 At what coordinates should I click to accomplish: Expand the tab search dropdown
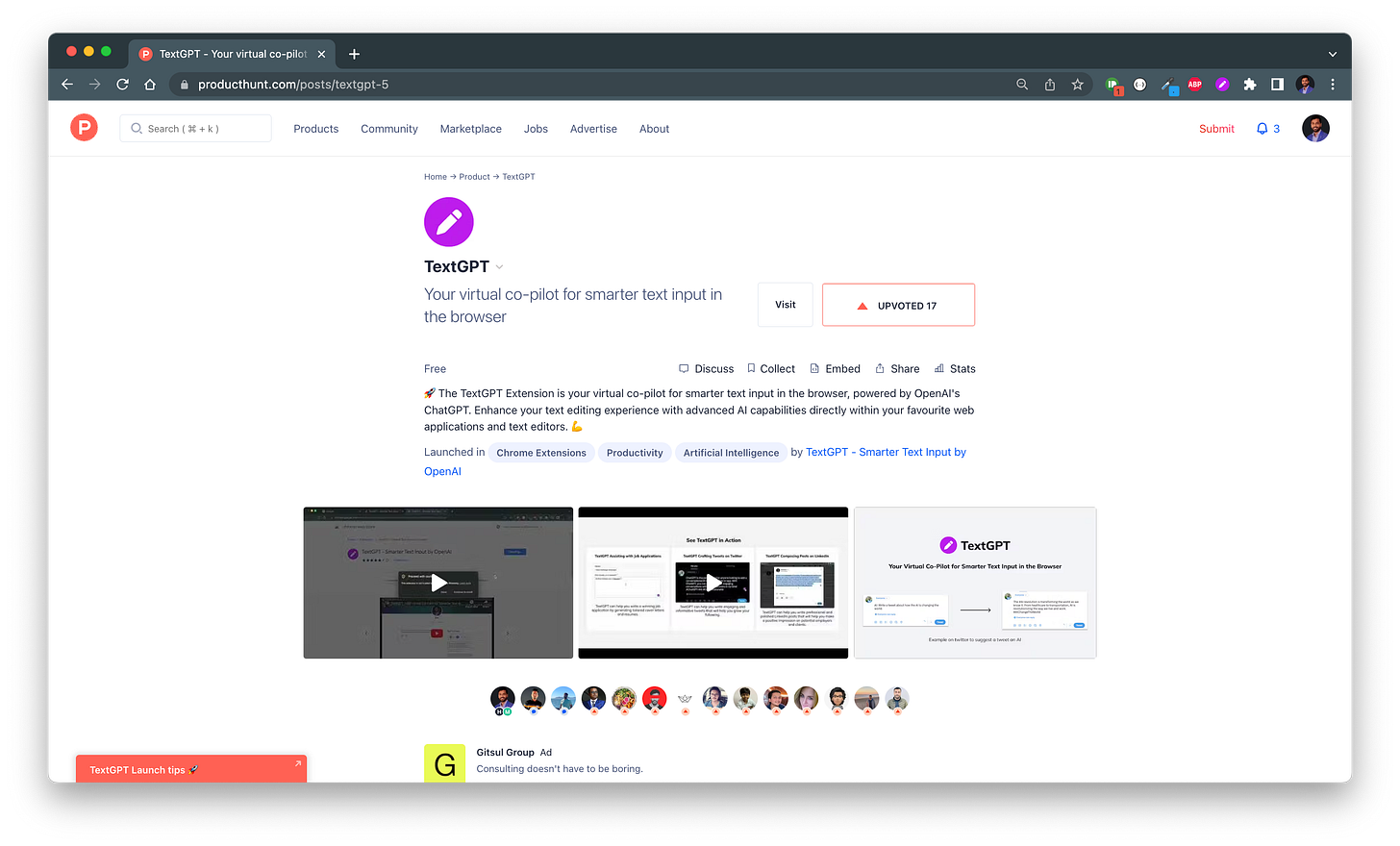coord(1333,54)
